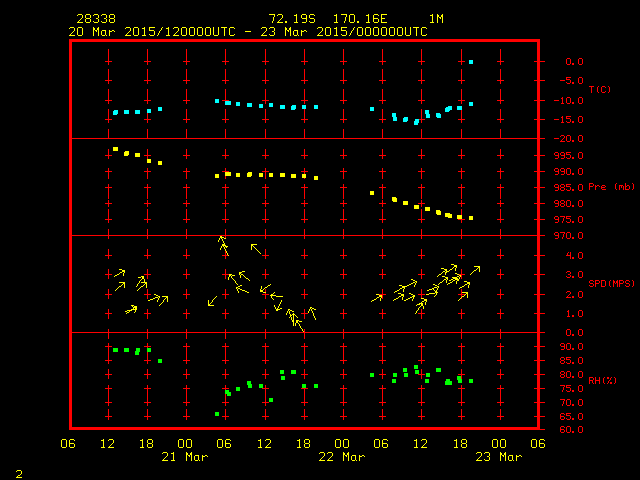This screenshot has height=480, width=640.
Task: Click the "1M" height label
Action: click(436, 19)
